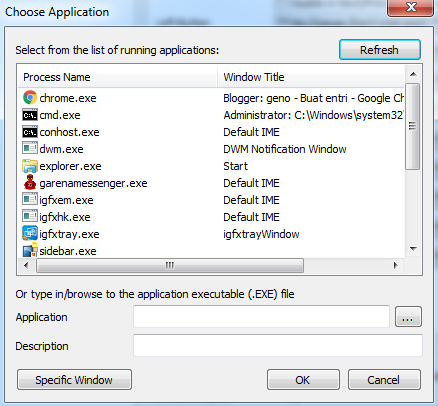Click the horizontal scrollbar thumb
This screenshot has height=406, width=438.
[170, 266]
